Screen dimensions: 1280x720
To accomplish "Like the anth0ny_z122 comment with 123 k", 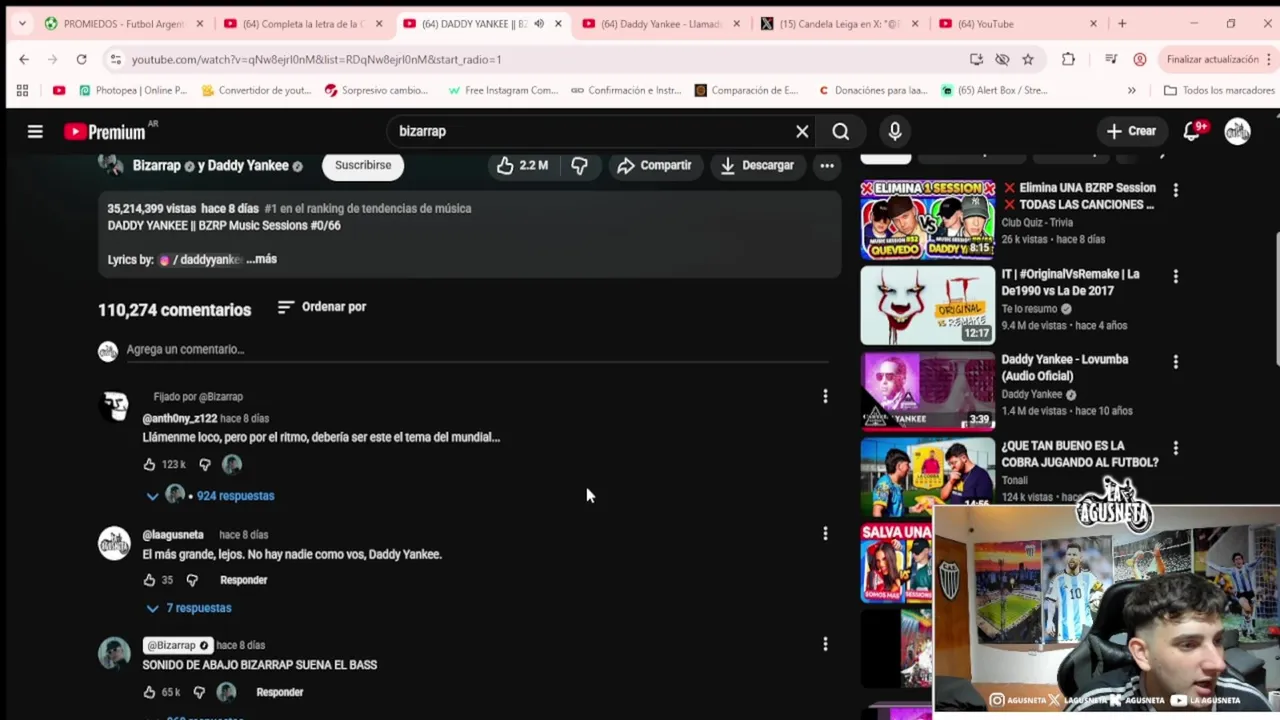I will [x=149, y=465].
